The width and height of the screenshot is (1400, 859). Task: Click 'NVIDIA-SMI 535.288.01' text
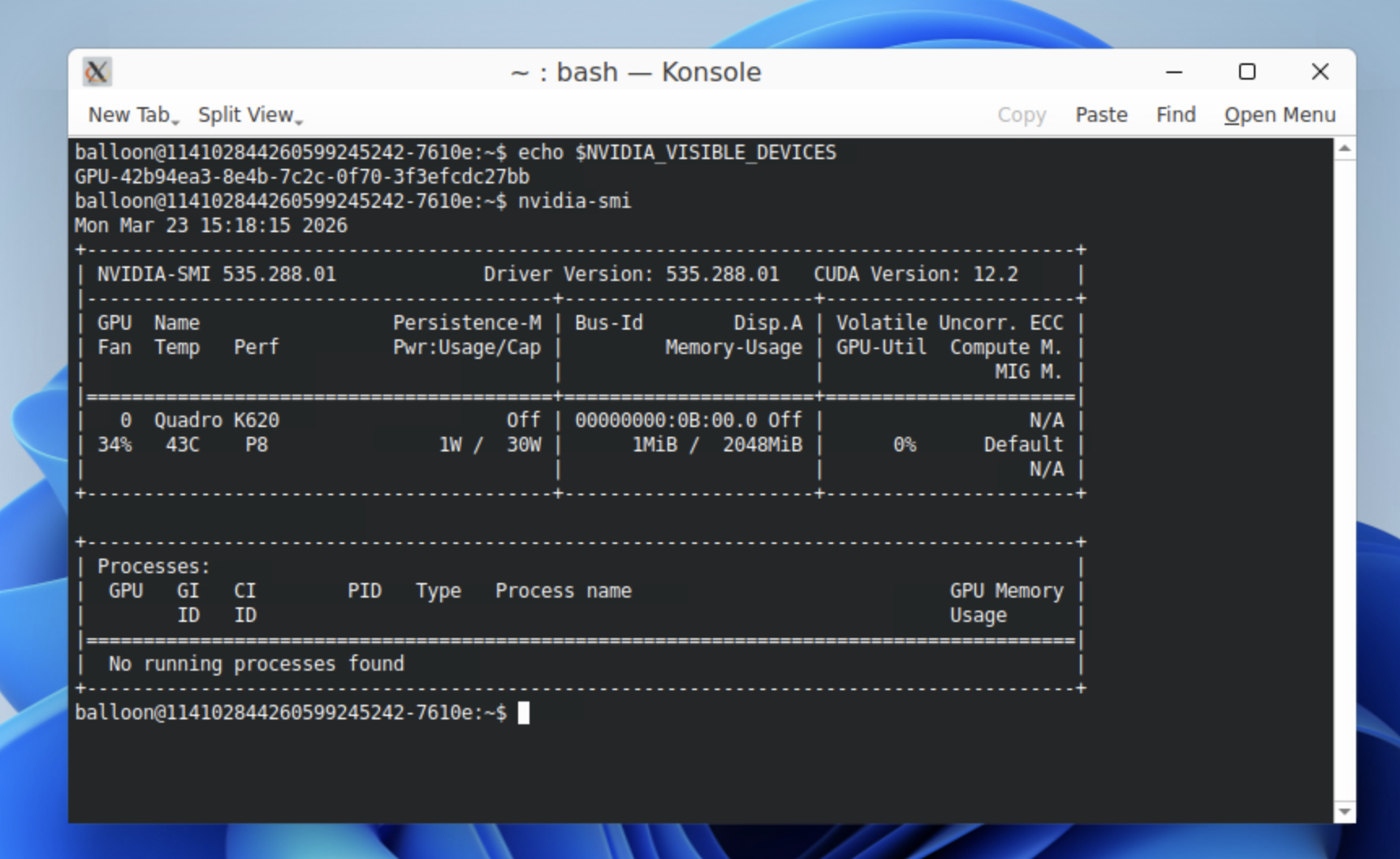click(x=217, y=274)
